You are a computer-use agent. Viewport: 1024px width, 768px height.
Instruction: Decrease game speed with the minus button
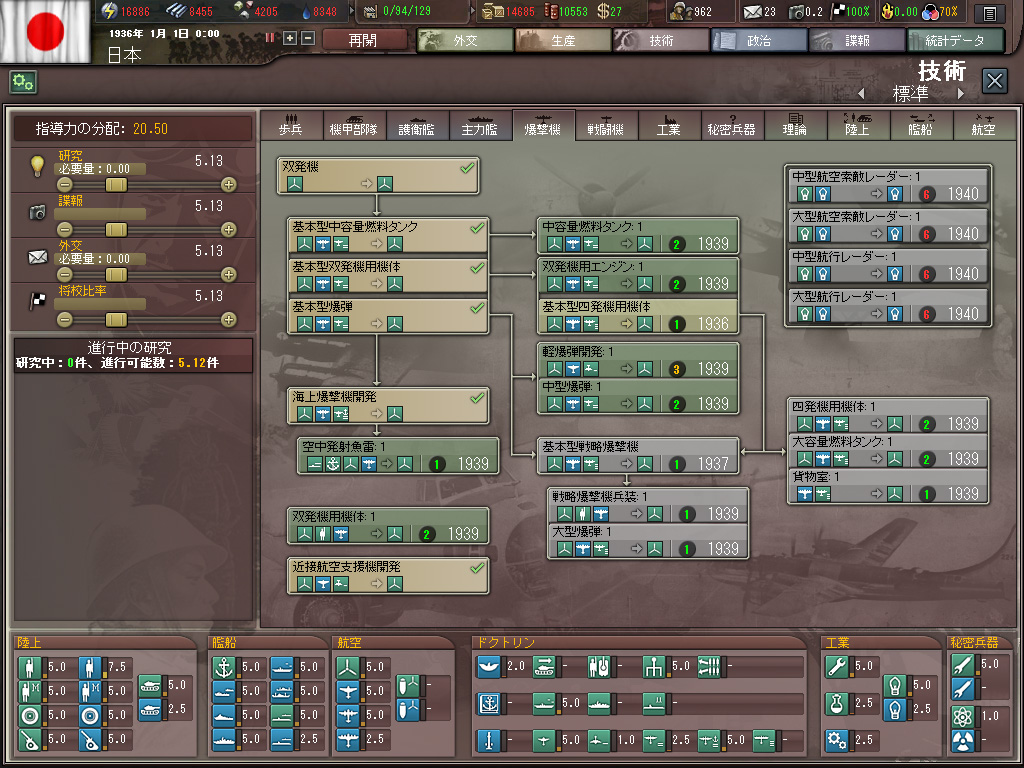point(307,38)
